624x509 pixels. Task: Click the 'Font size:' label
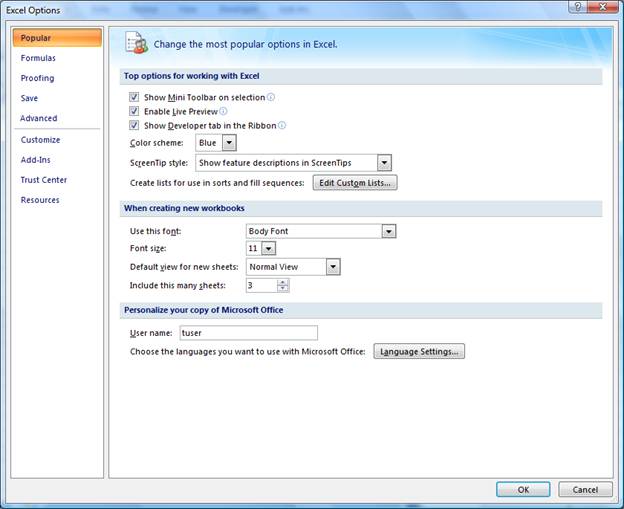pyautogui.click(x=148, y=248)
